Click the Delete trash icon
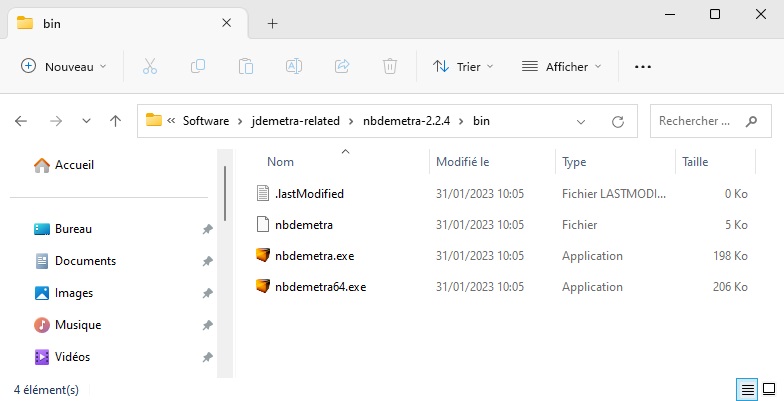 click(390, 66)
